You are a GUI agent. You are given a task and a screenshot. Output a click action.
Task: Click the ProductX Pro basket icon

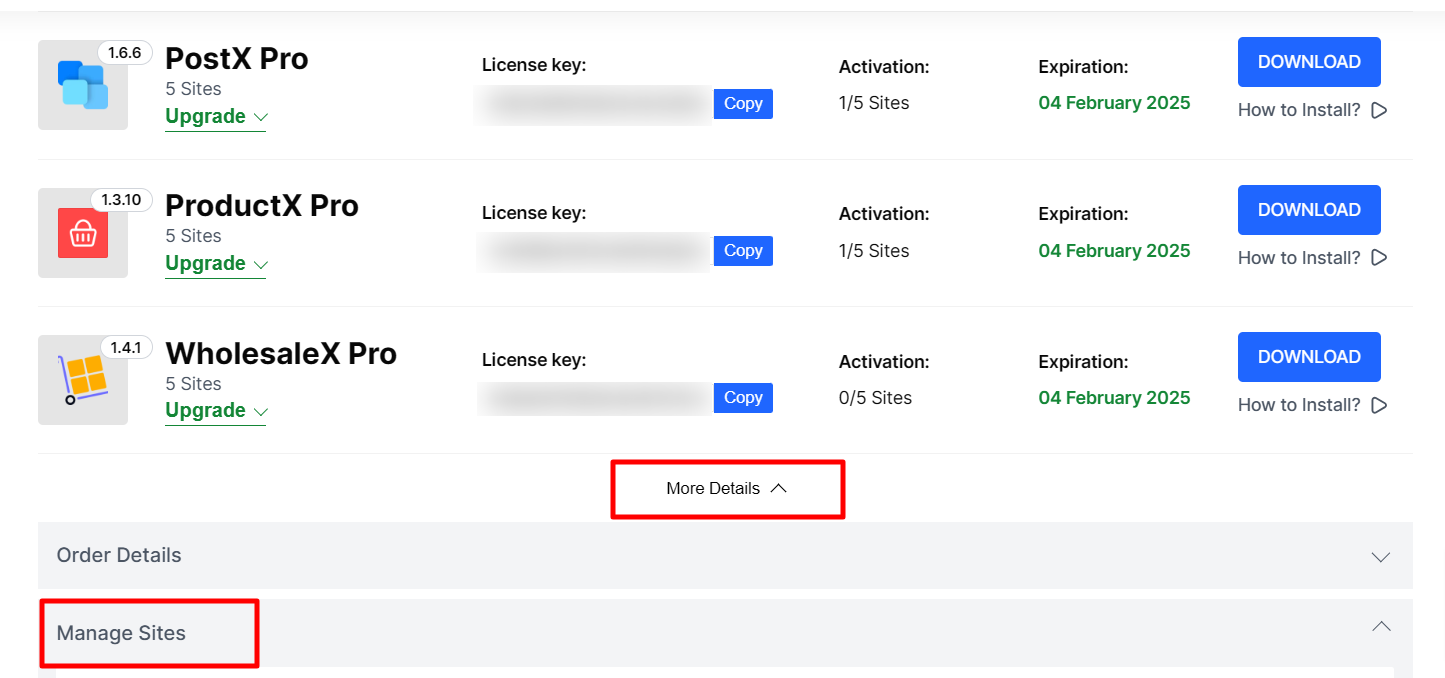[83, 234]
